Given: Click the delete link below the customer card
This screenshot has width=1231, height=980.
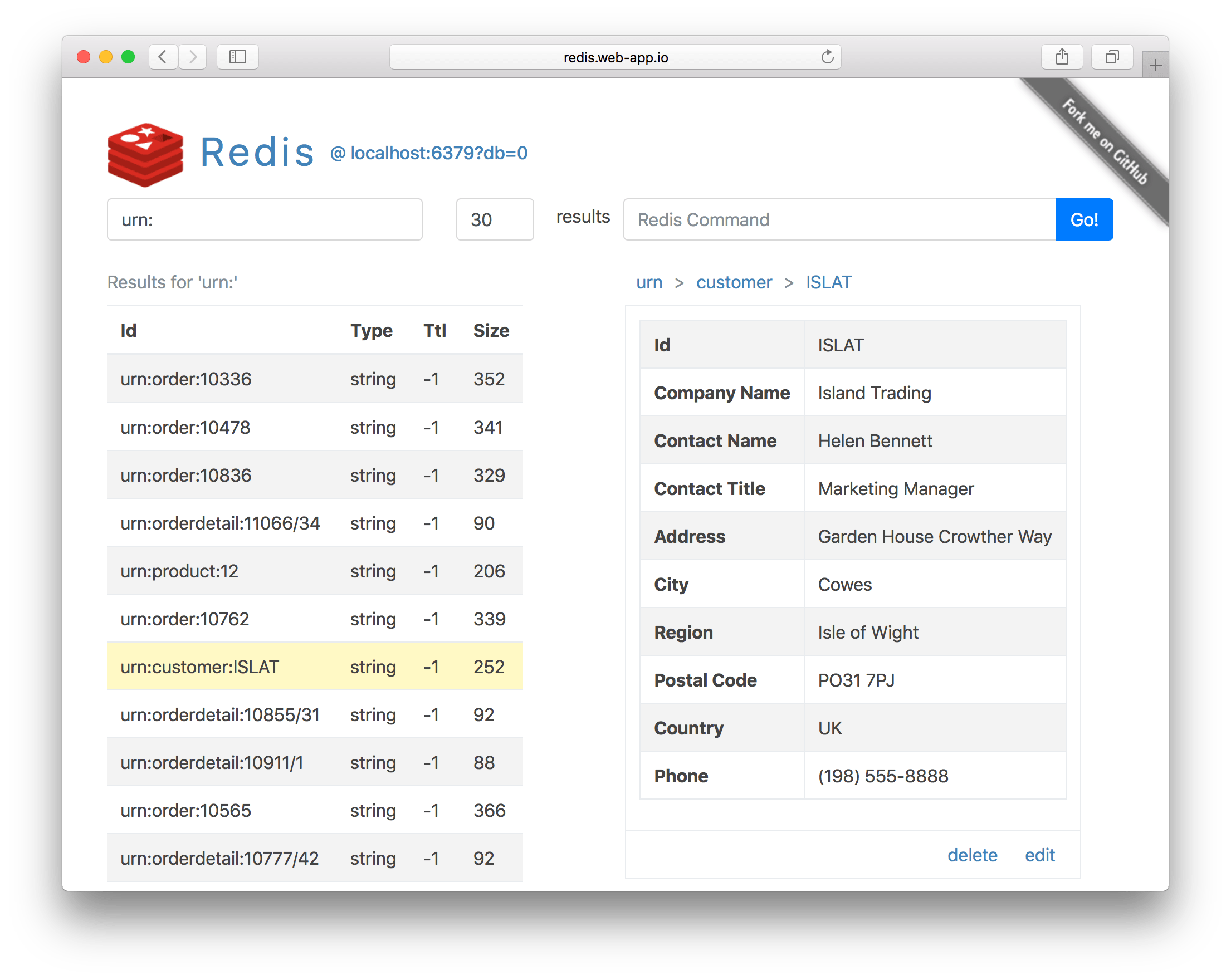Looking at the screenshot, I should [973, 854].
